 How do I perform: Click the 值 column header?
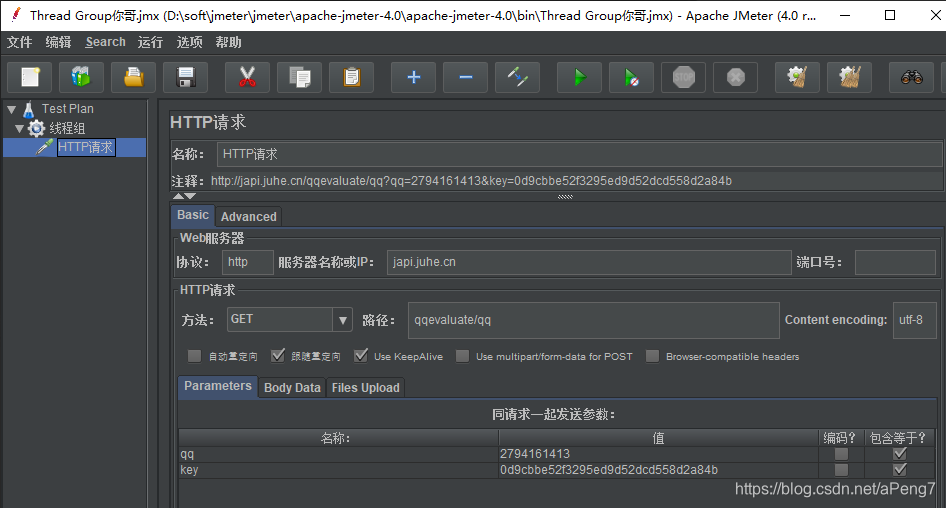(x=658, y=438)
